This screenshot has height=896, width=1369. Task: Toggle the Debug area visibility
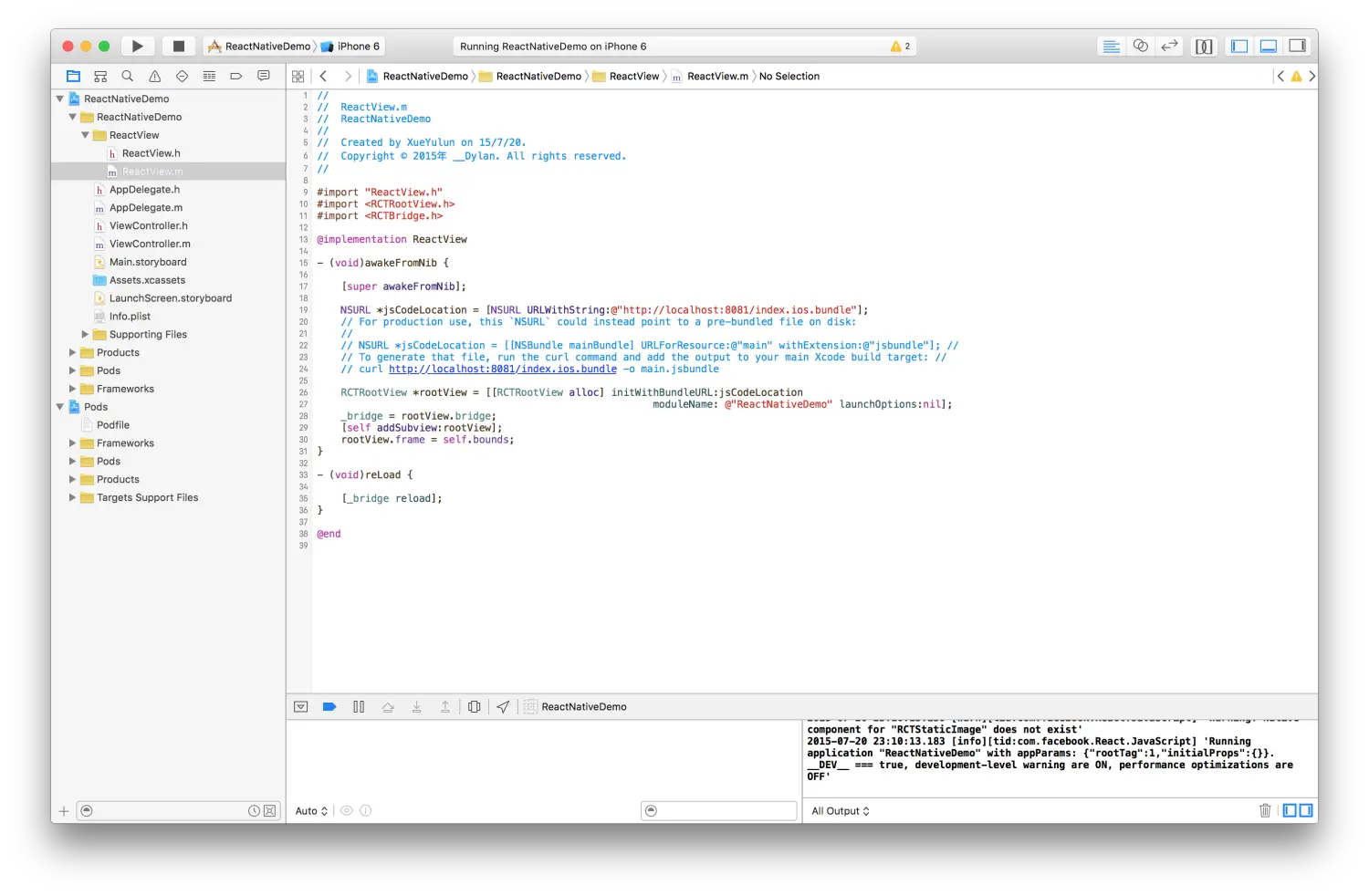1269,47
